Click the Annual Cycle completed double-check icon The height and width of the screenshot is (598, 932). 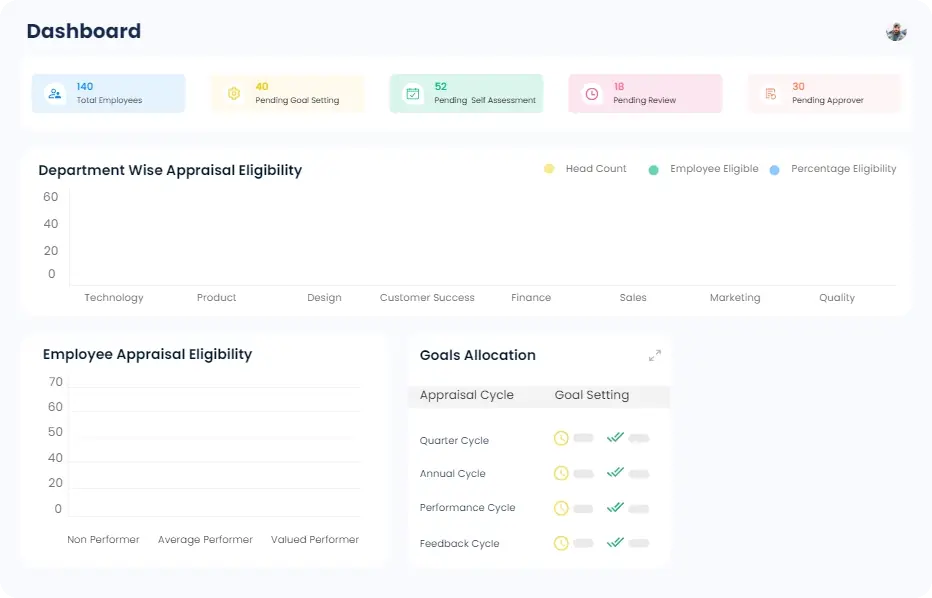pyautogui.click(x=615, y=473)
